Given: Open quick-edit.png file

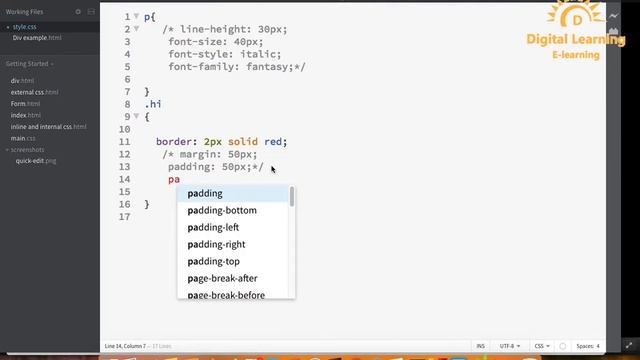Looking at the screenshot, I should [36, 161].
